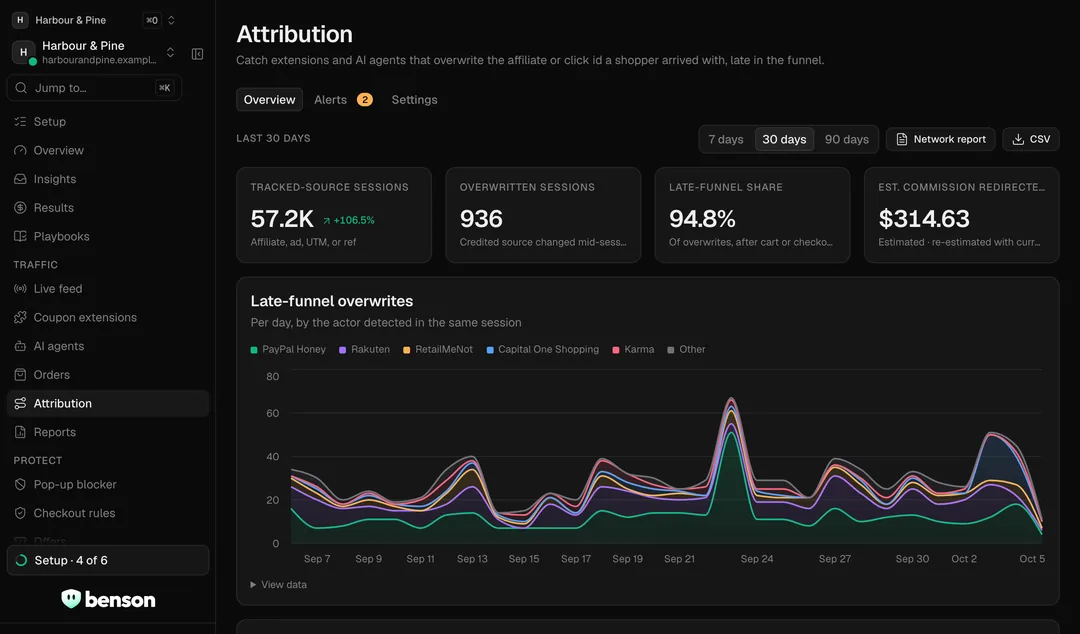
Task: Click the Late-funnel overwrites chart title
Action: (x=332, y=301)
